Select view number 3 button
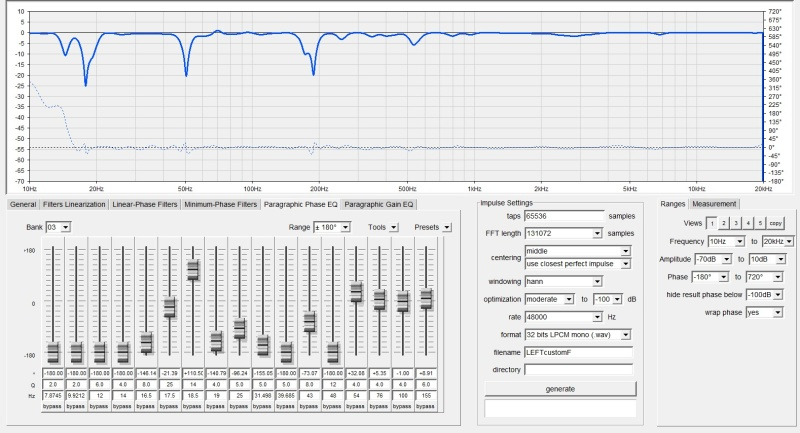 736,223
